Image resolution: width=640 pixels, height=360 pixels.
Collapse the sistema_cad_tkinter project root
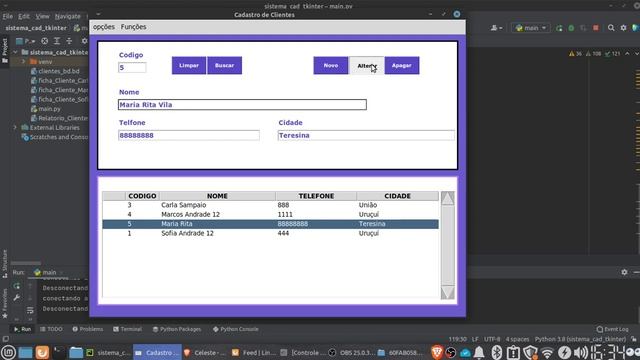[15, 52]
